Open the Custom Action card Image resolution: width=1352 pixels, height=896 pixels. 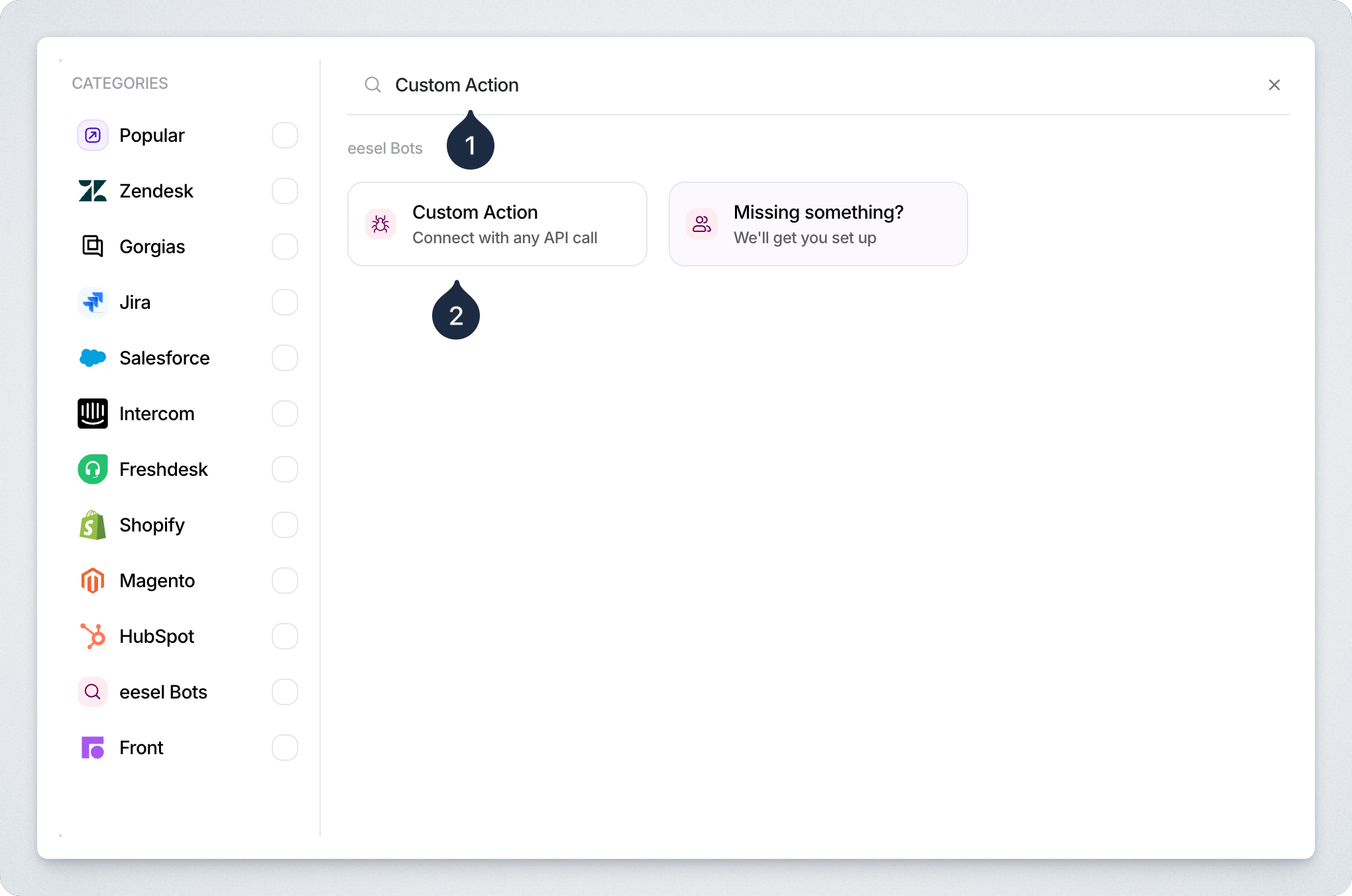[x=497, y=224]
